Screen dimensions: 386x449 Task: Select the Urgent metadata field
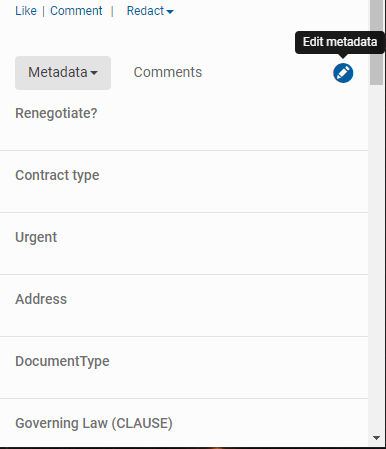pos(184,244)
